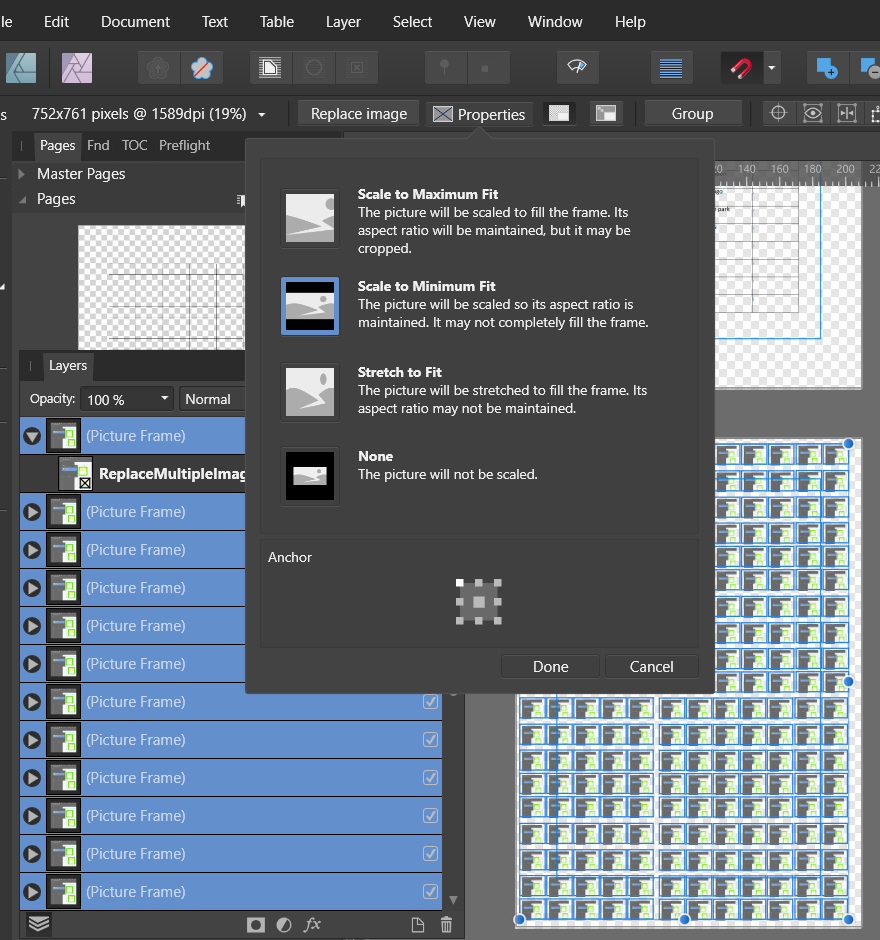Open text wrap settings icon in toolbar
This screenshot has width=880, height=940.
click(671, 67)
